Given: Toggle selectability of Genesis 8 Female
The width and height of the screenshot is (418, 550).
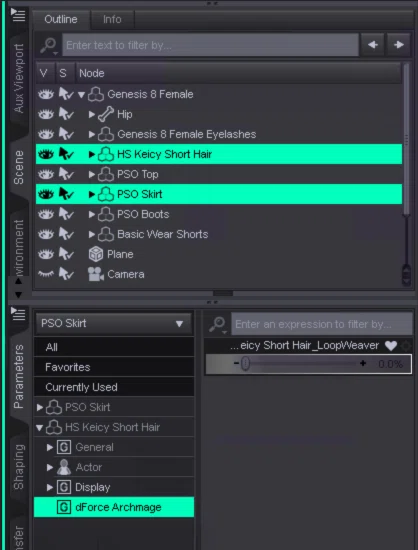Looking at the screenshot, I should point(66,94).
